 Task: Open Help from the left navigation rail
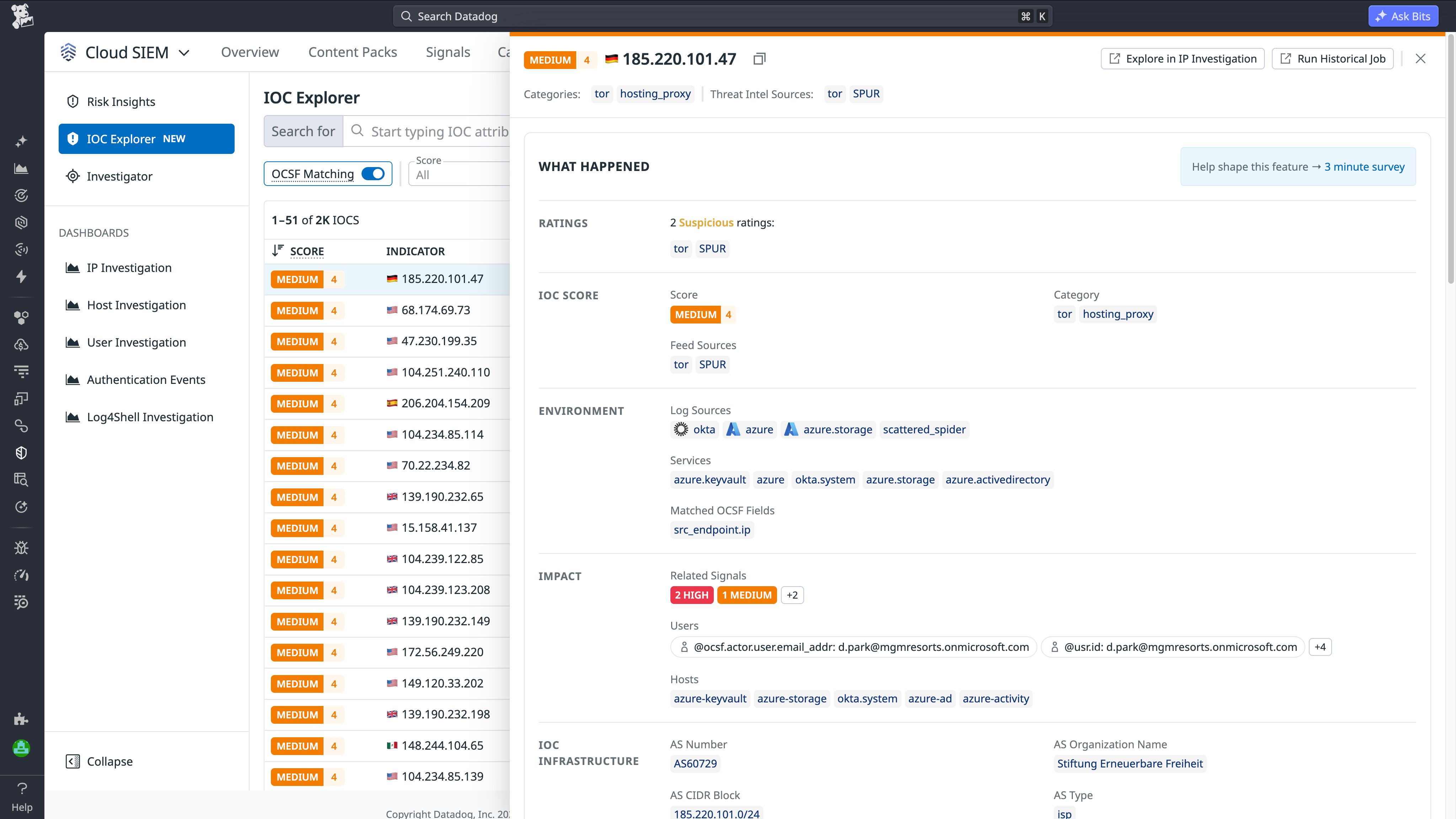[x=22, y=797]
